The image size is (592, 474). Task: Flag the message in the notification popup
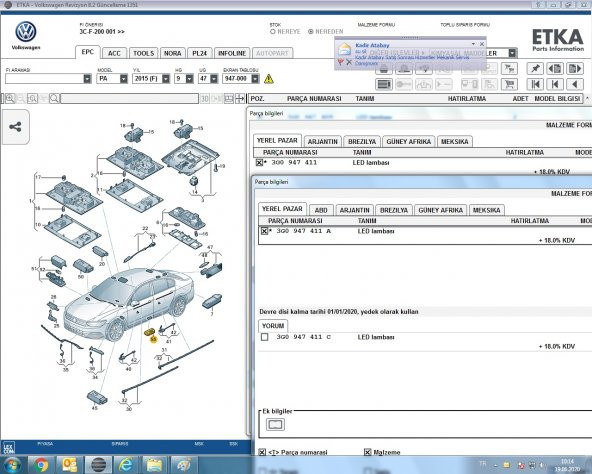pos(341,62)
